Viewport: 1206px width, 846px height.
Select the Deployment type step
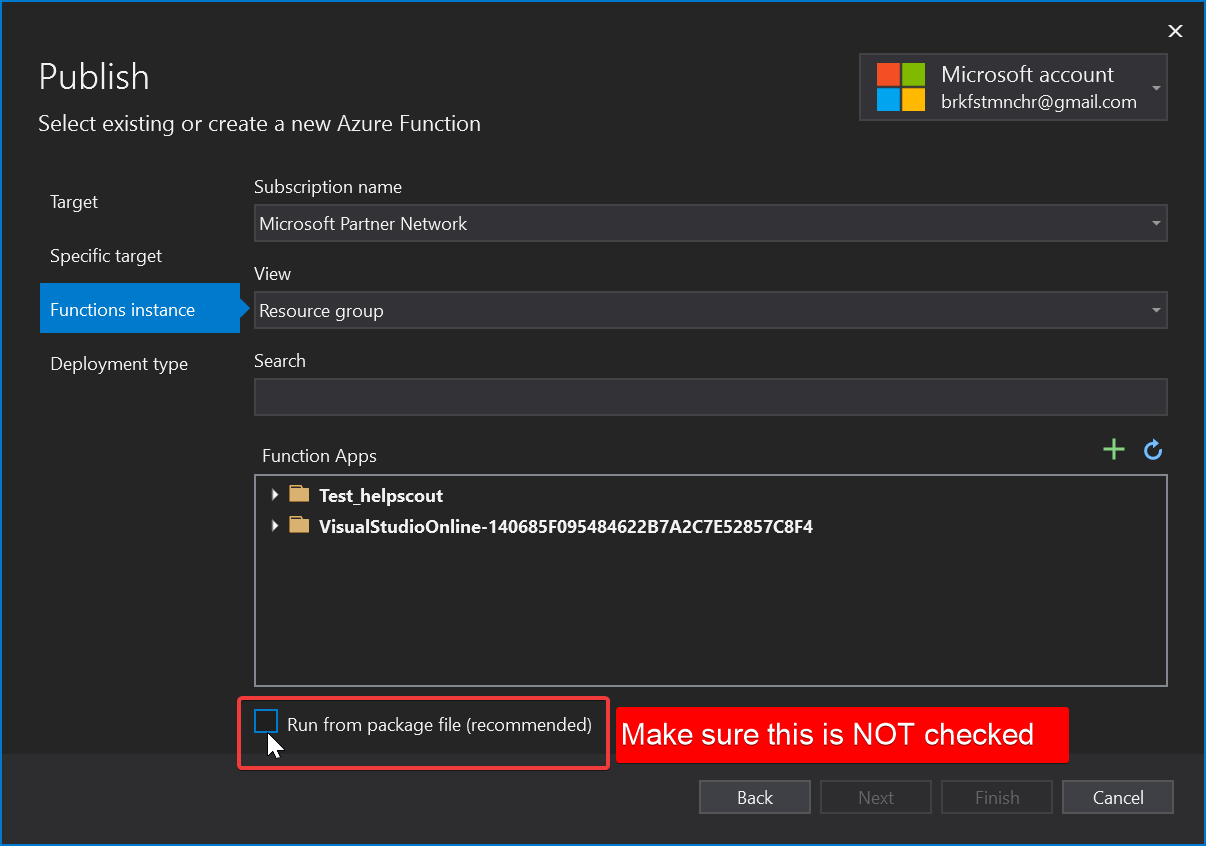coord(119,364)
